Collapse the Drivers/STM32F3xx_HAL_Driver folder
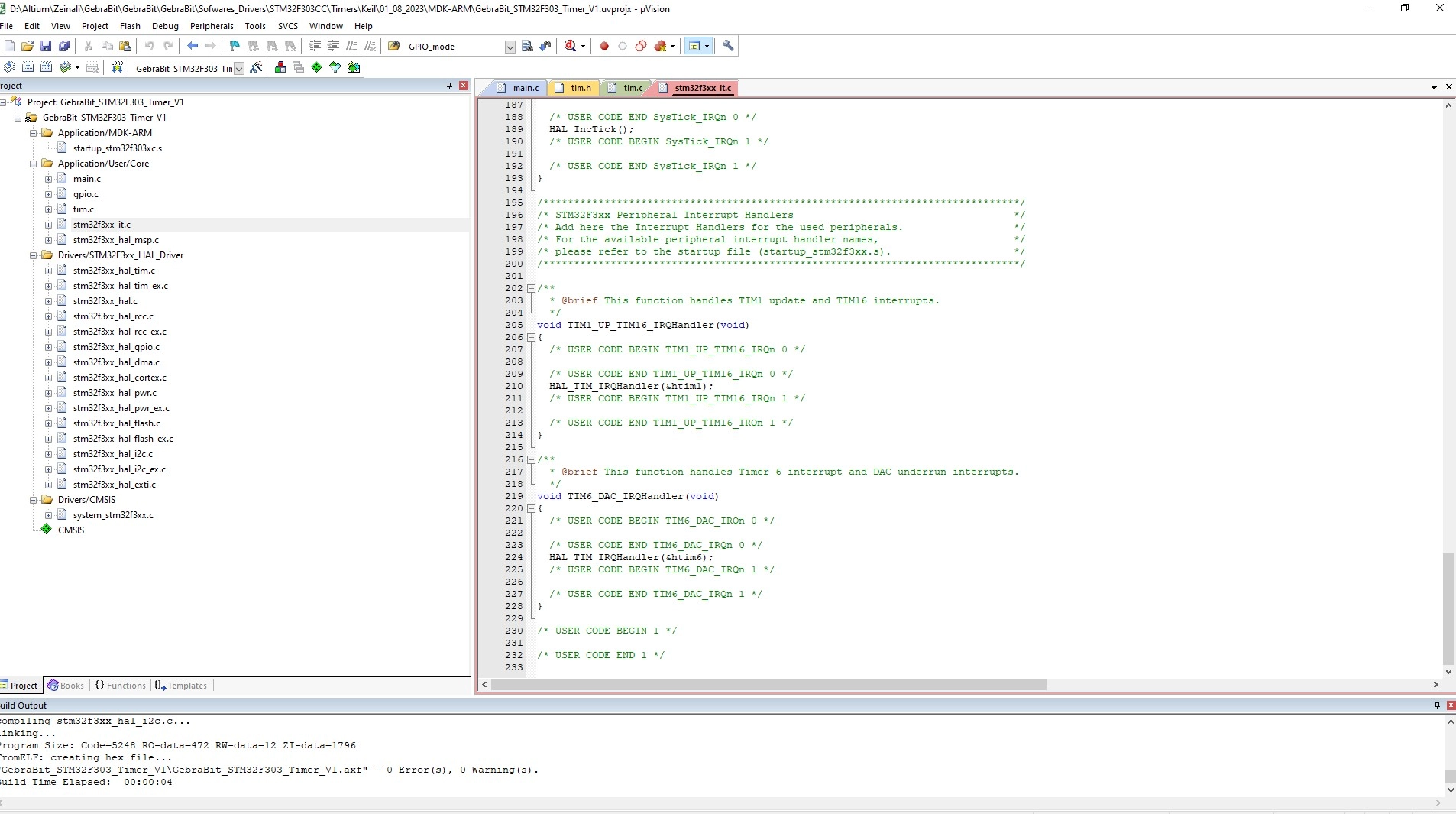This screenshot has width=1456, height=814. click(x=34, y=255)
